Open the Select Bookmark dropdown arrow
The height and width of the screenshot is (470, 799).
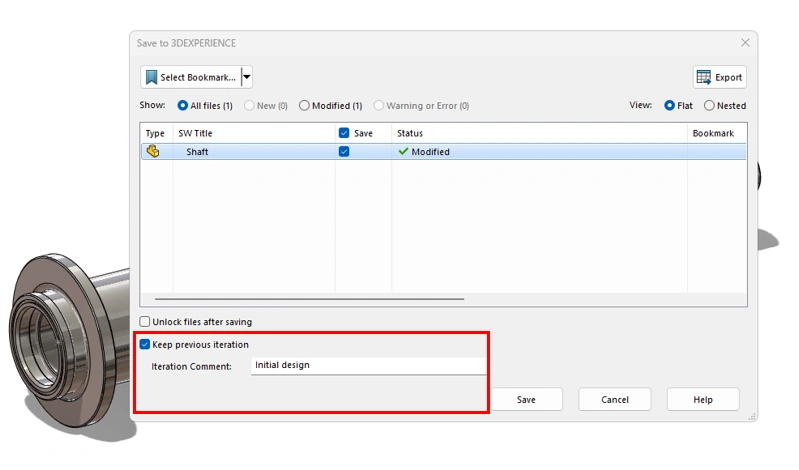(247, 77)
